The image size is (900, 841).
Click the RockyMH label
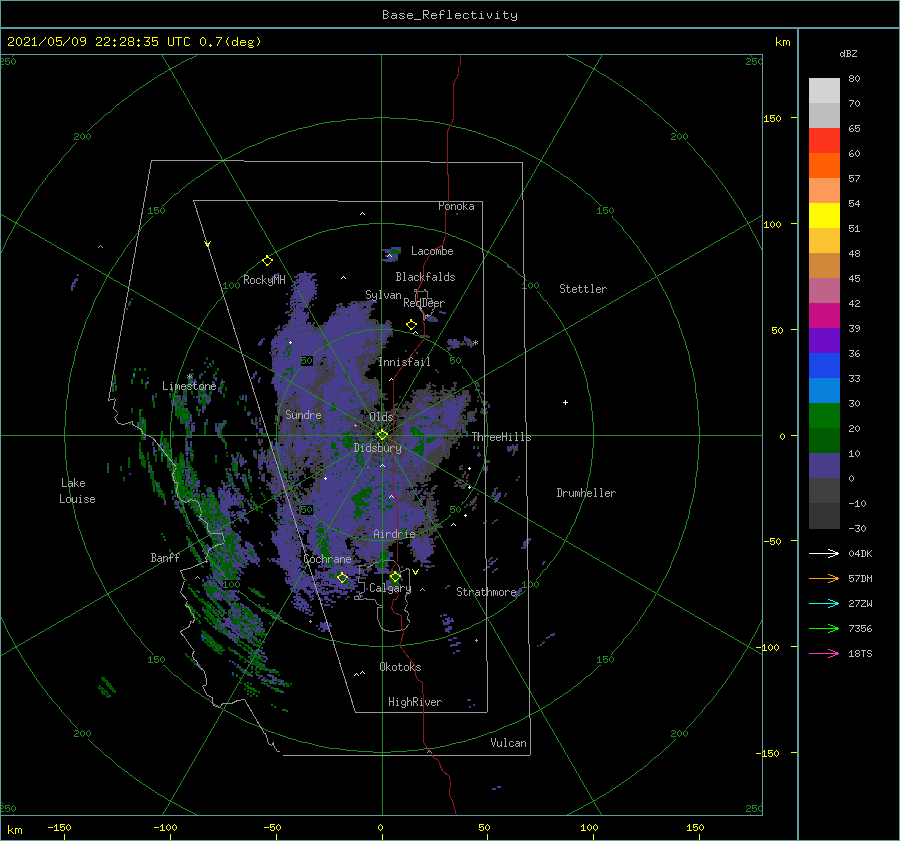point(264,280)
